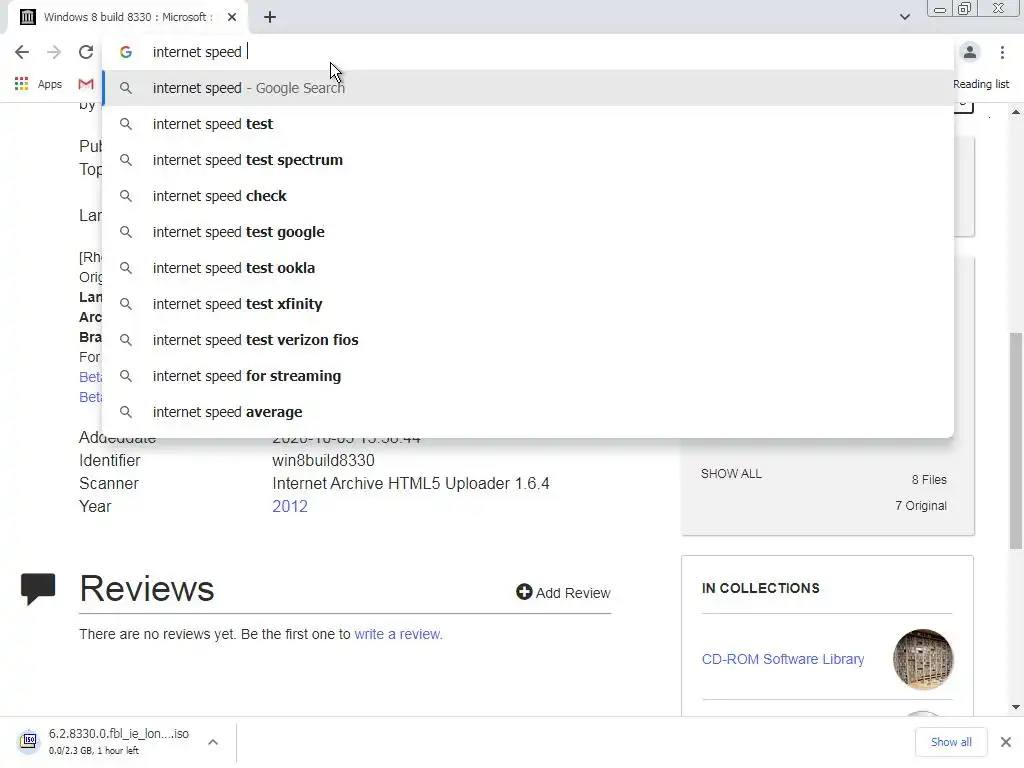This screenshot has height=768, width=1024.
Task: Select 'internet speed test xfinity' suggestion
Action: [528, 304]
